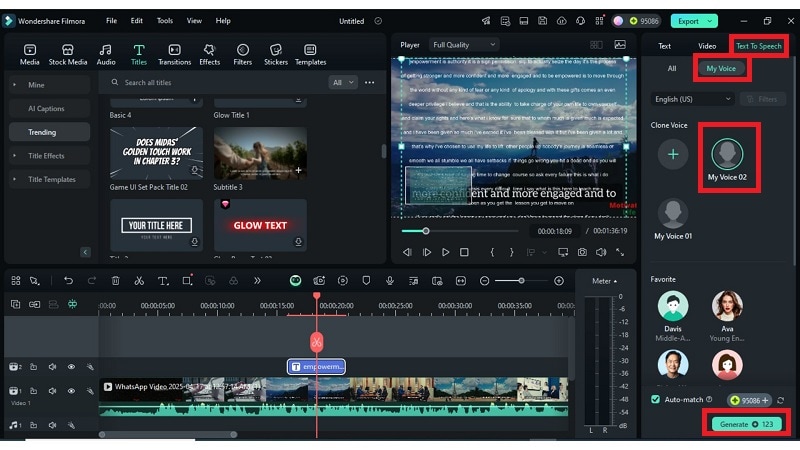
Task: Open the All filter dropdown in titles
Action: pos(343,82)
